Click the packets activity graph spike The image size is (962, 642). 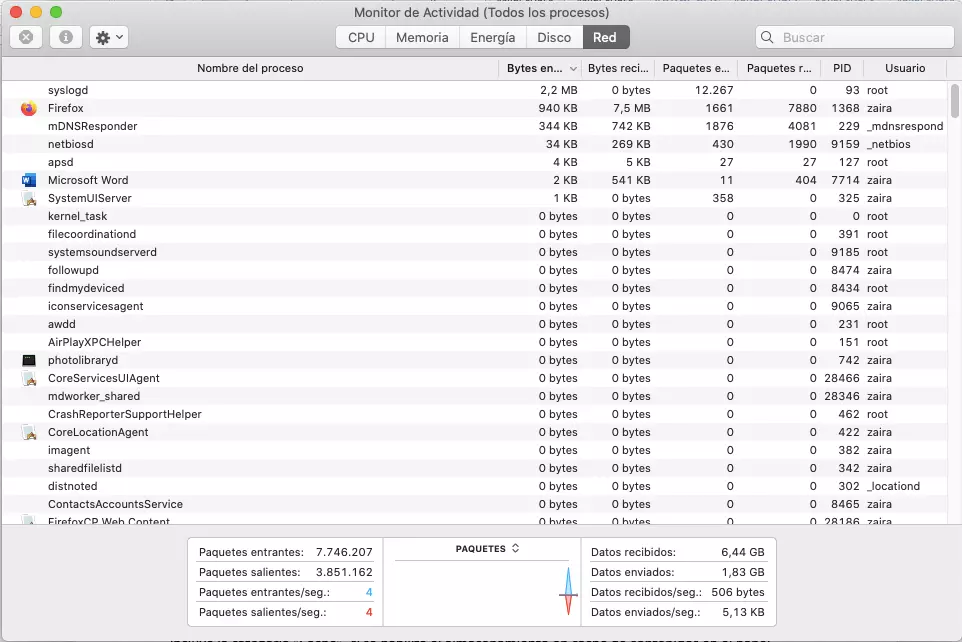click(x=568, y=592)
